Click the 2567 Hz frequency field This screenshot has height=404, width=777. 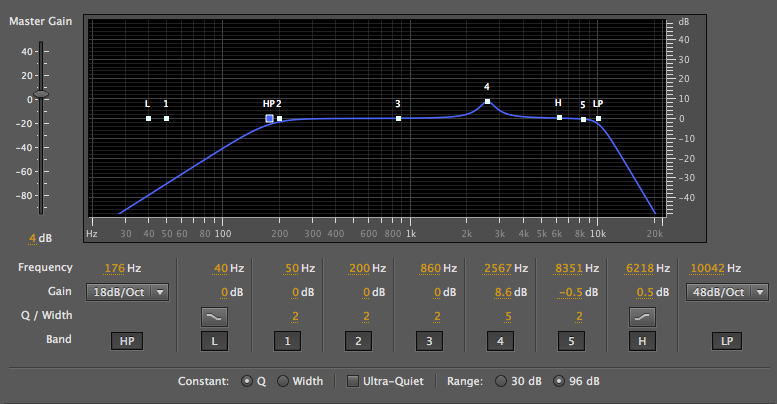point(497,268)
